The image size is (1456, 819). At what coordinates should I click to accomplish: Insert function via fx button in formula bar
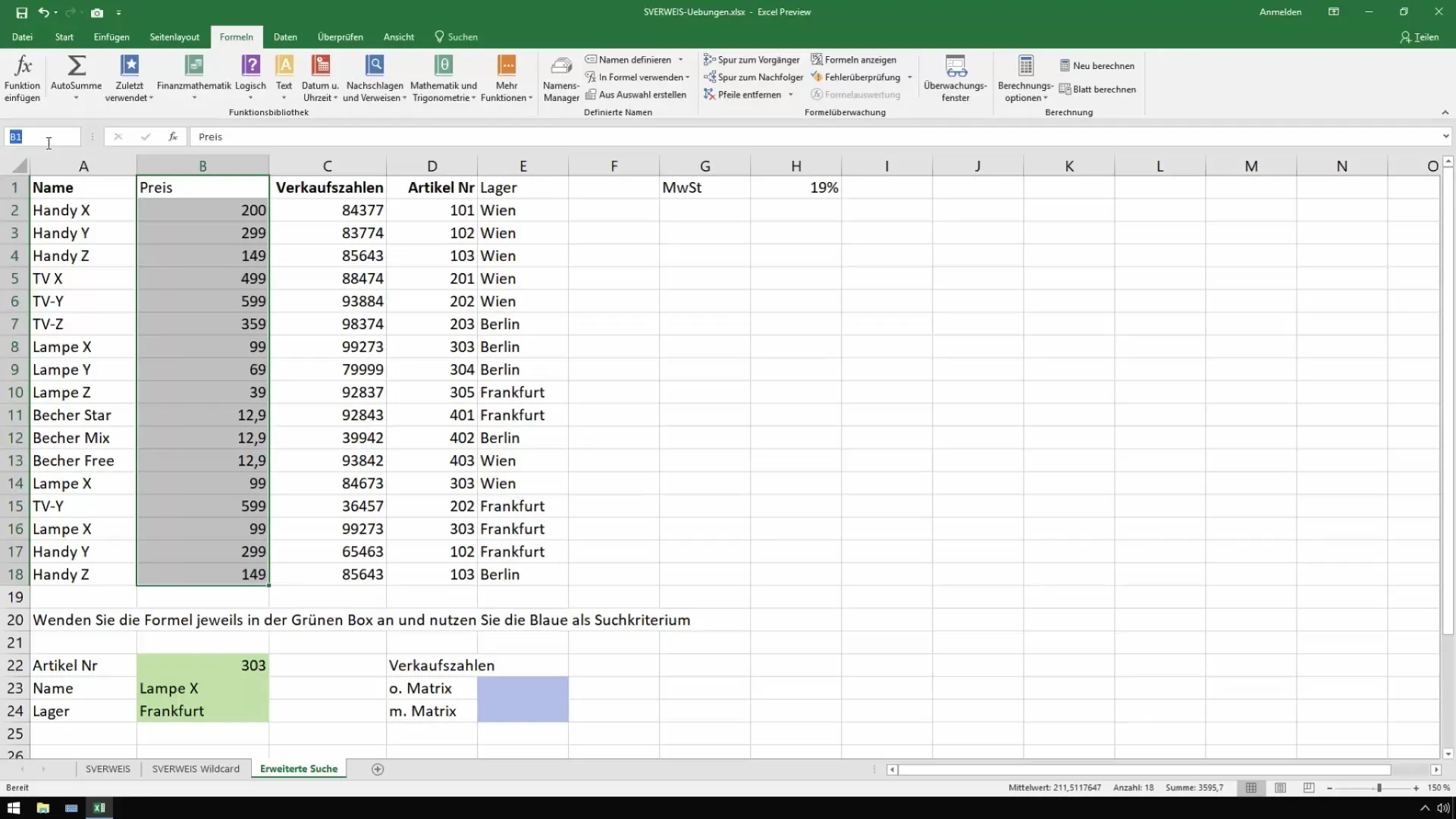click(x=173, y=136)
